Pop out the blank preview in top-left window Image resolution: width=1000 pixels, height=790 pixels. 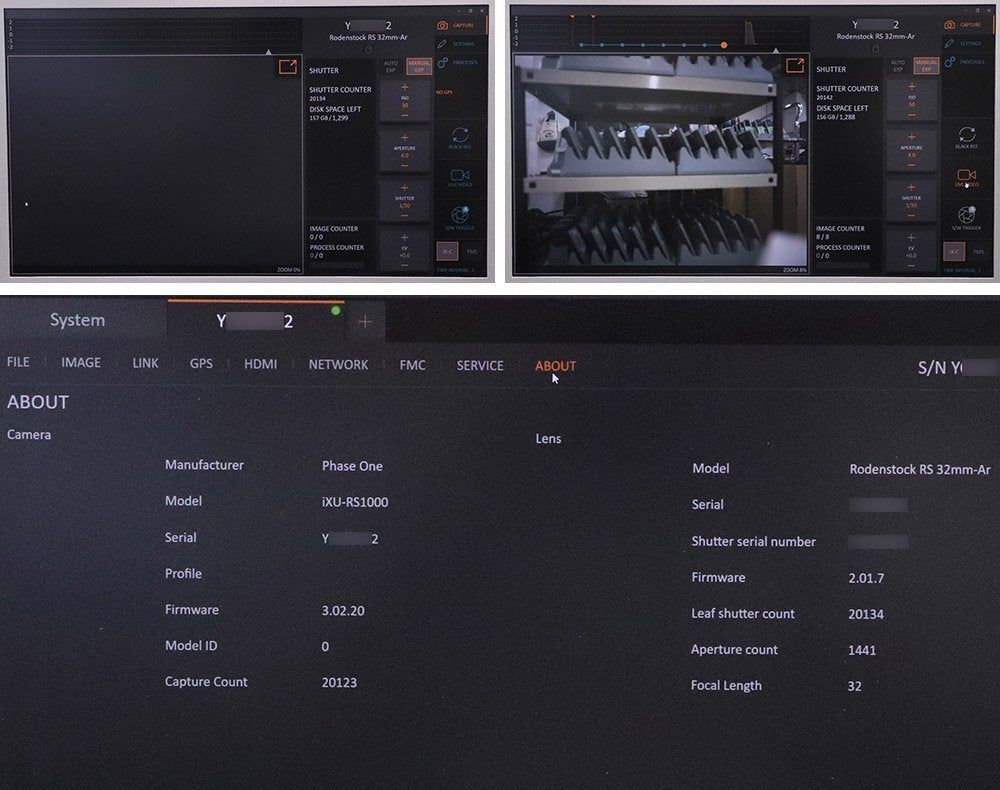288,66
